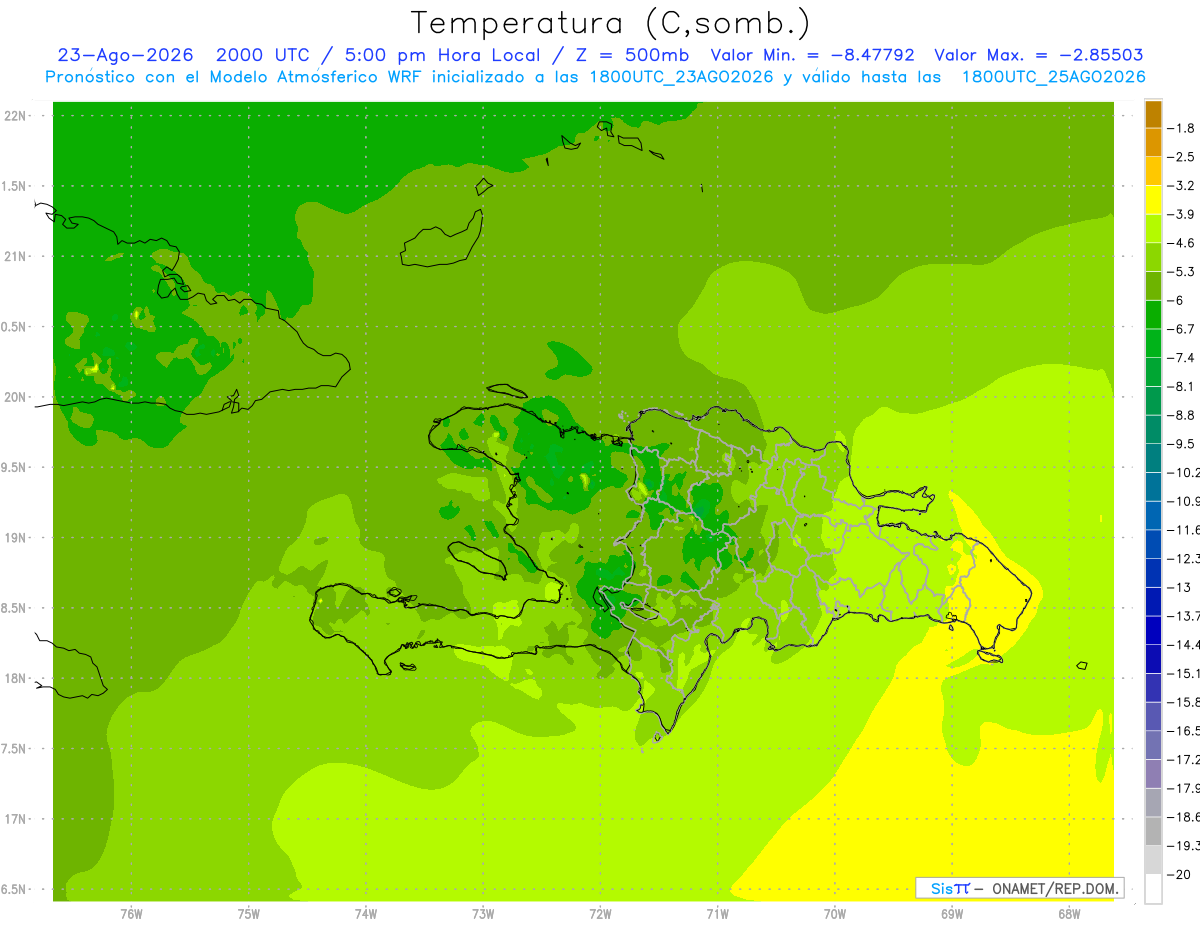
Task: Click the '-20' colorbar label
Action: (1180, 874)
